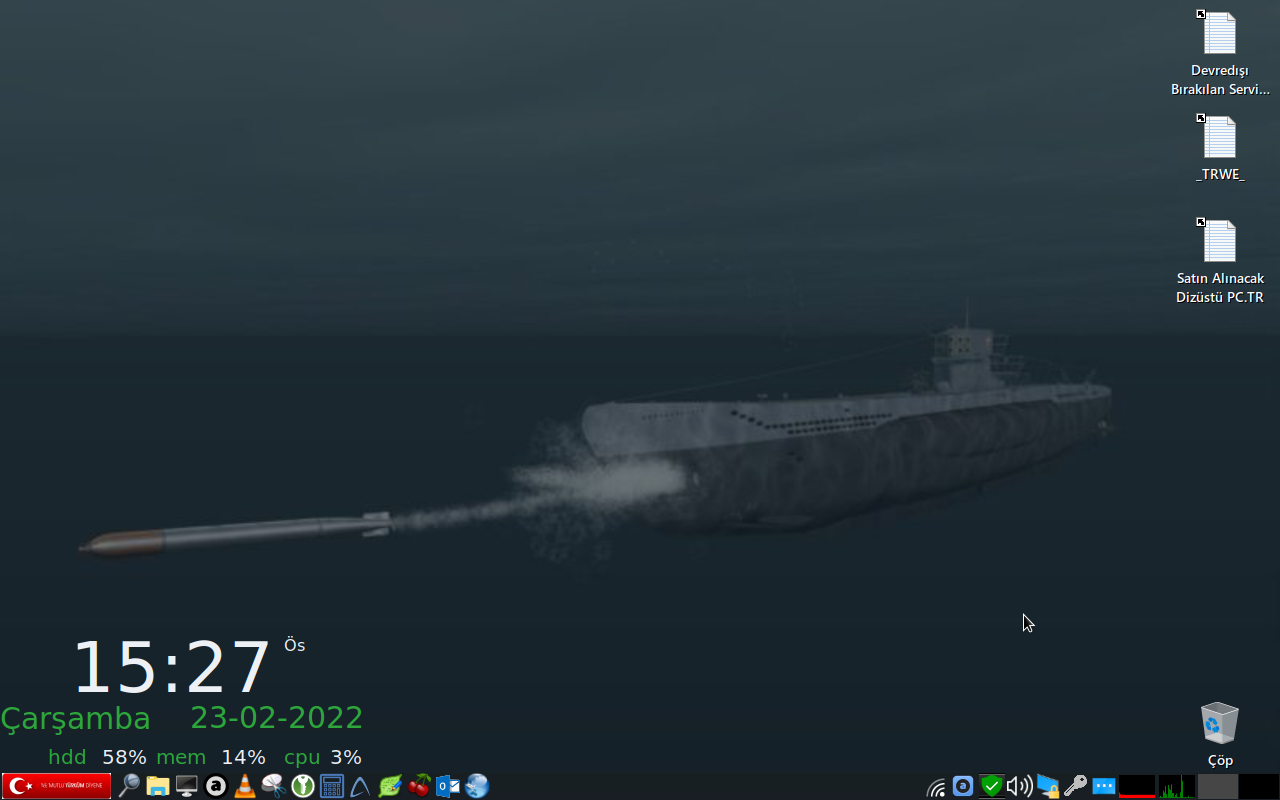Open the silver key tray icon
This screenshot has width=1280, height=800.
(1075, 786)
